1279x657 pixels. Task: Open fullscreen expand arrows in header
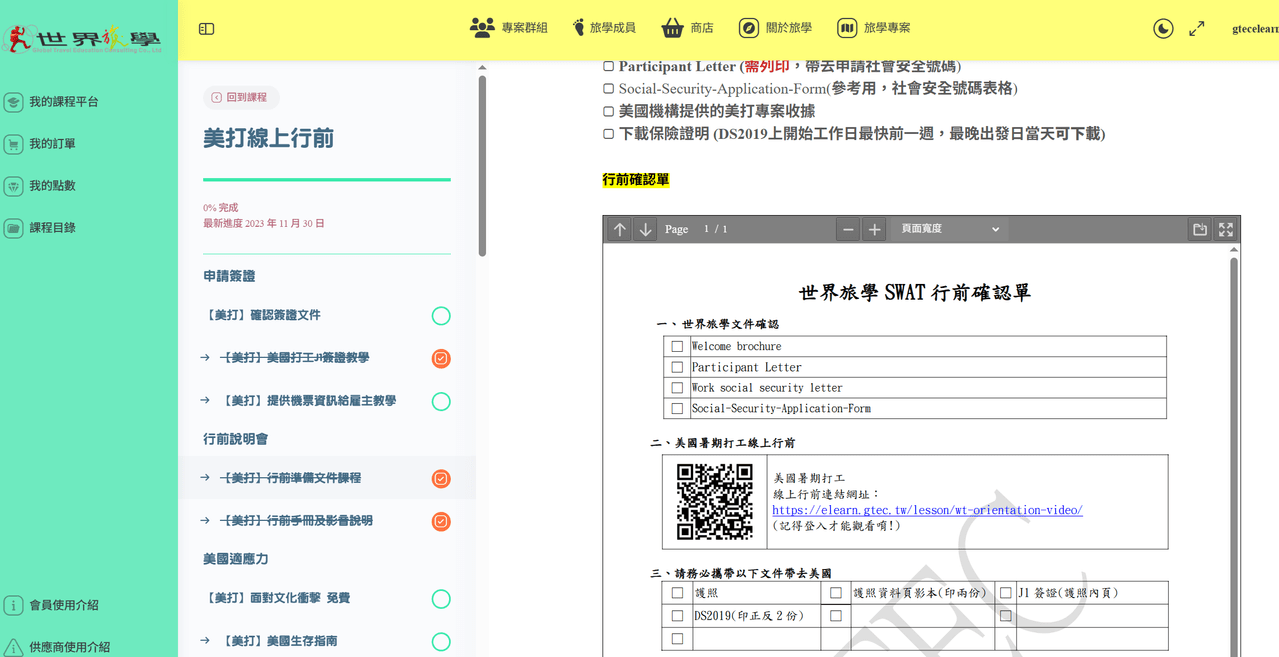tap(1197, 29)
